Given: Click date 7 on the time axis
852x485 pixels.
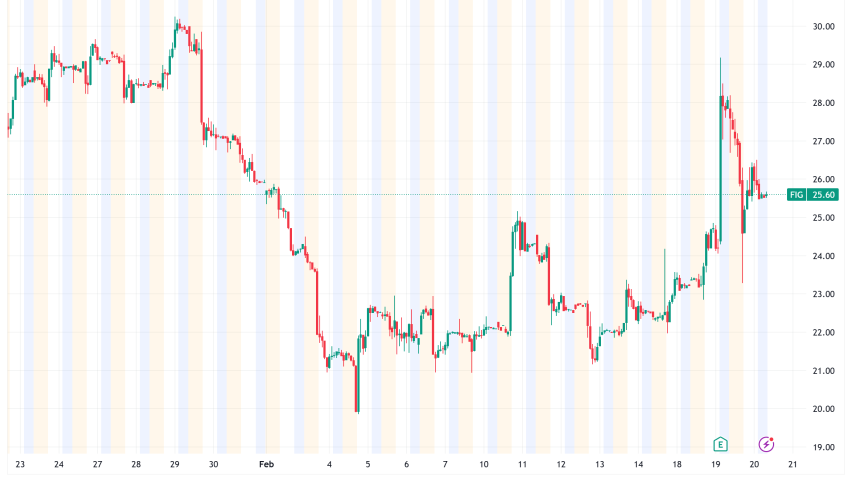Looking at the screenshot, I should tap(445, 465).
